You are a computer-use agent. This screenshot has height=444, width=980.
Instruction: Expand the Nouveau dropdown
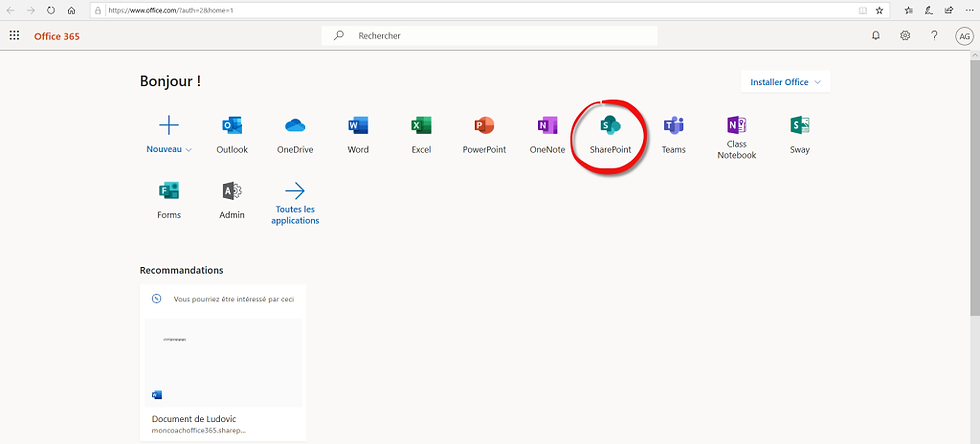(x=169, y=149)
